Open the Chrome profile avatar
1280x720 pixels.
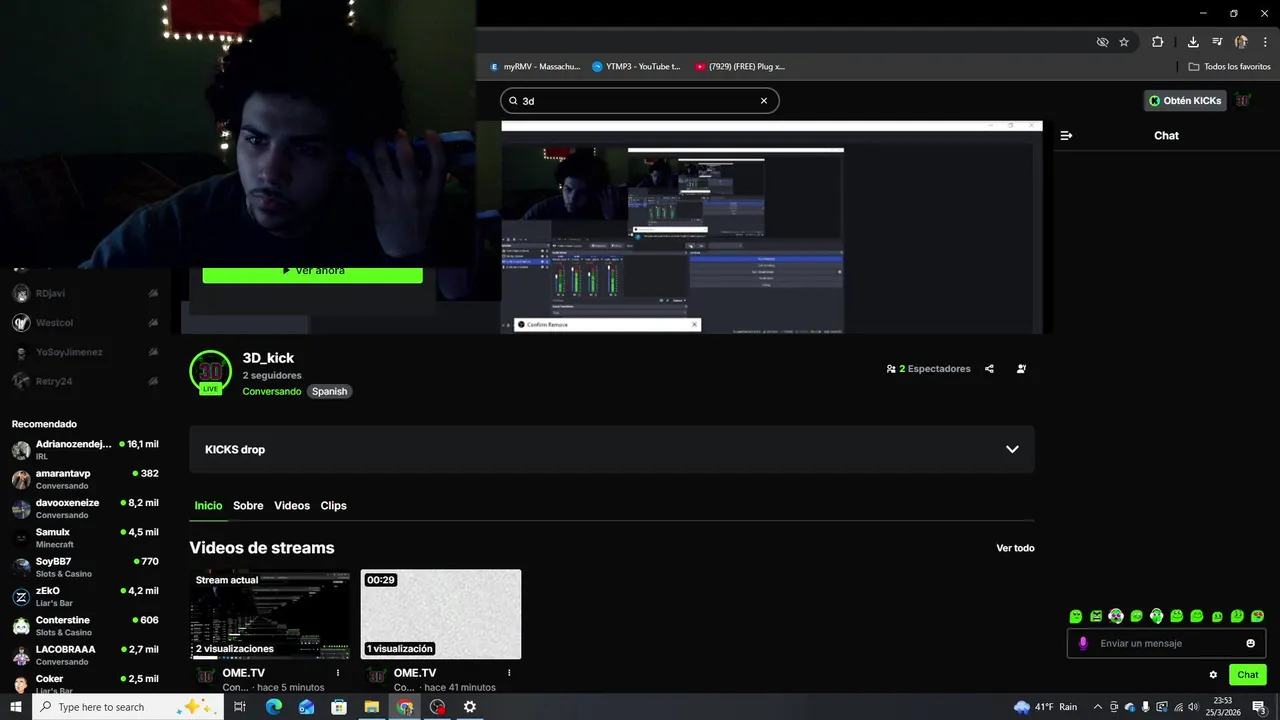[1241, 42]
